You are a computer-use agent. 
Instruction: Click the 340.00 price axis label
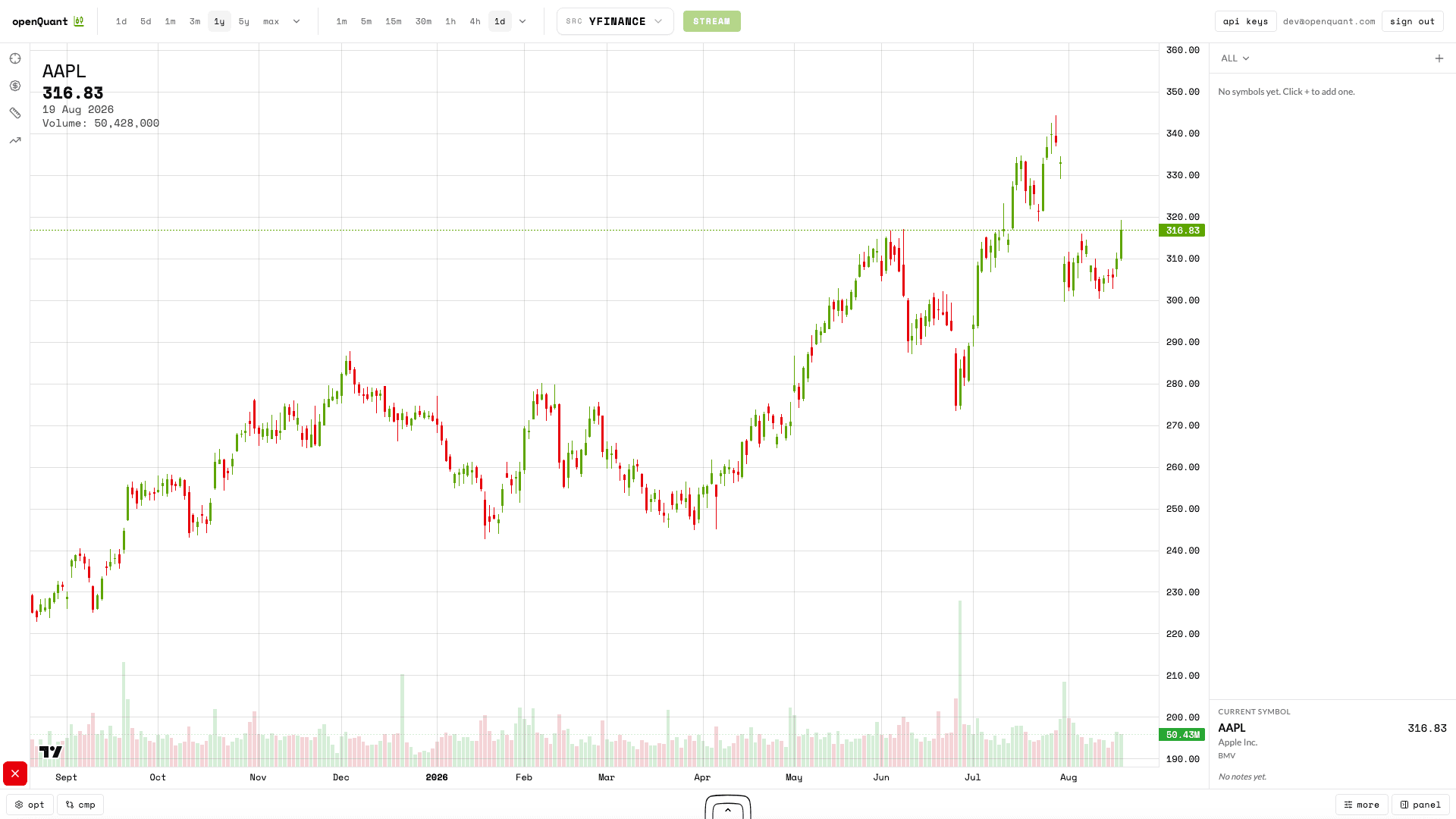tap(1183, 133)
